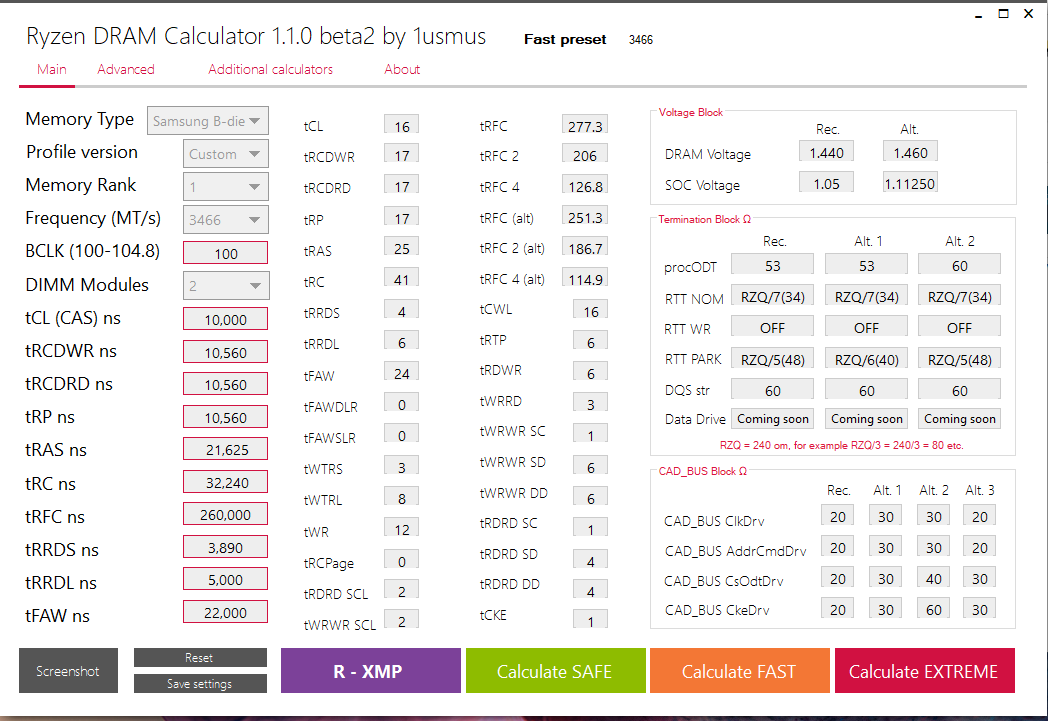This screenshot has height=721, width=1048.
Task: Click the Reset button
Action: 200,658
